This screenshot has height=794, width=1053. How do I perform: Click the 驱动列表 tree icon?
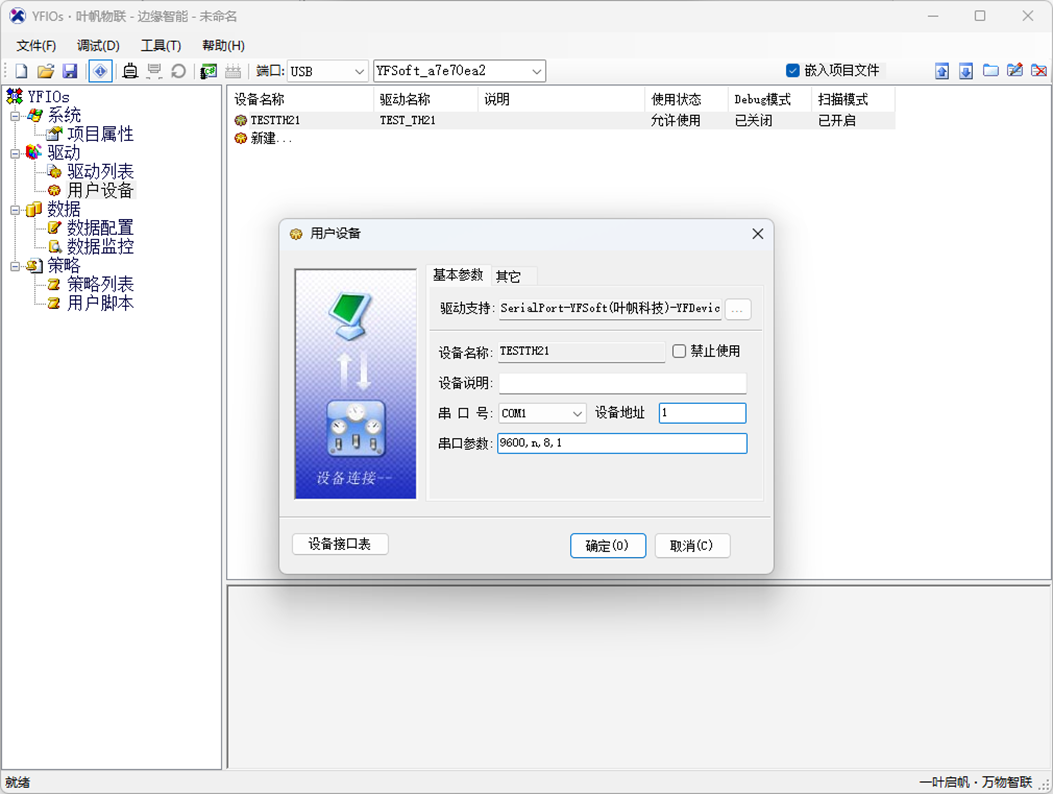54,172
